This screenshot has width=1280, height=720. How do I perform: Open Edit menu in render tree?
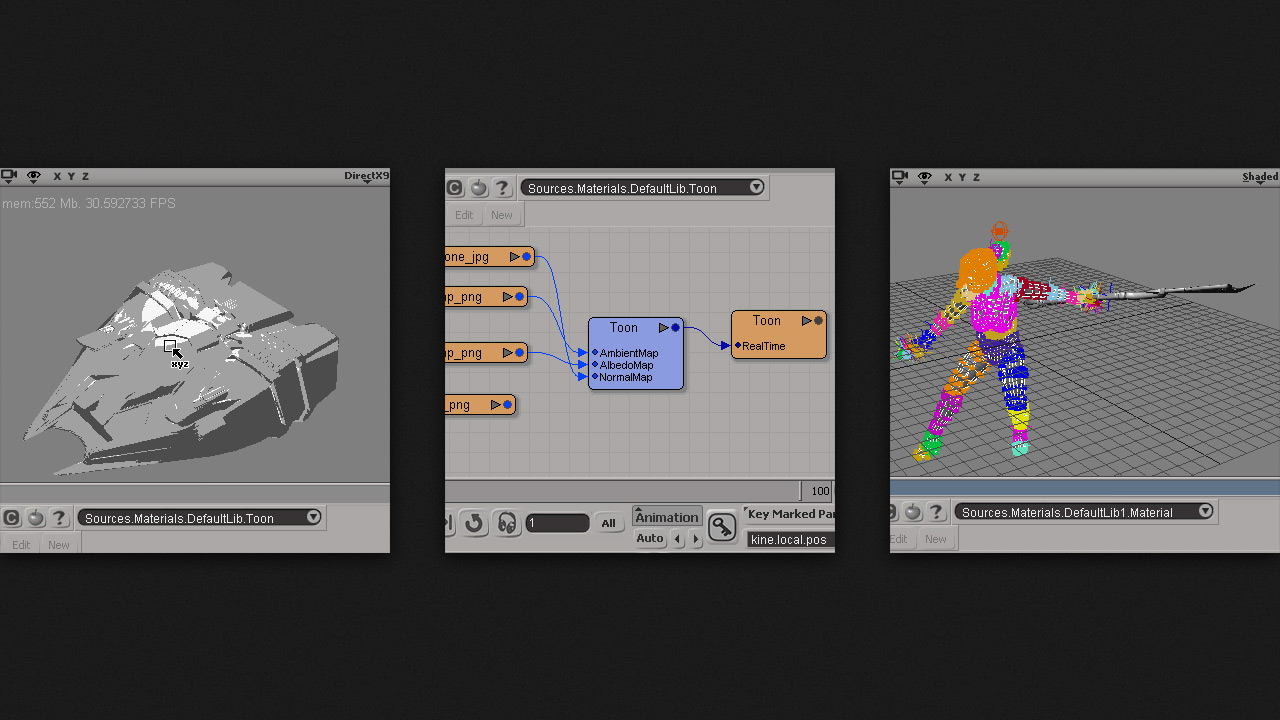(464, 215)
